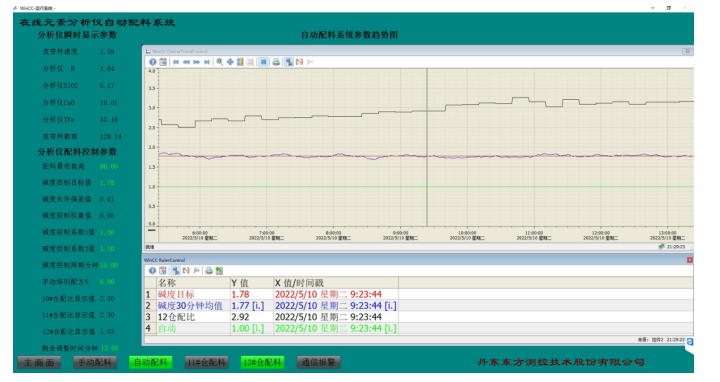
Task: Go to previous data record in trend
Action: coord(186,62)
